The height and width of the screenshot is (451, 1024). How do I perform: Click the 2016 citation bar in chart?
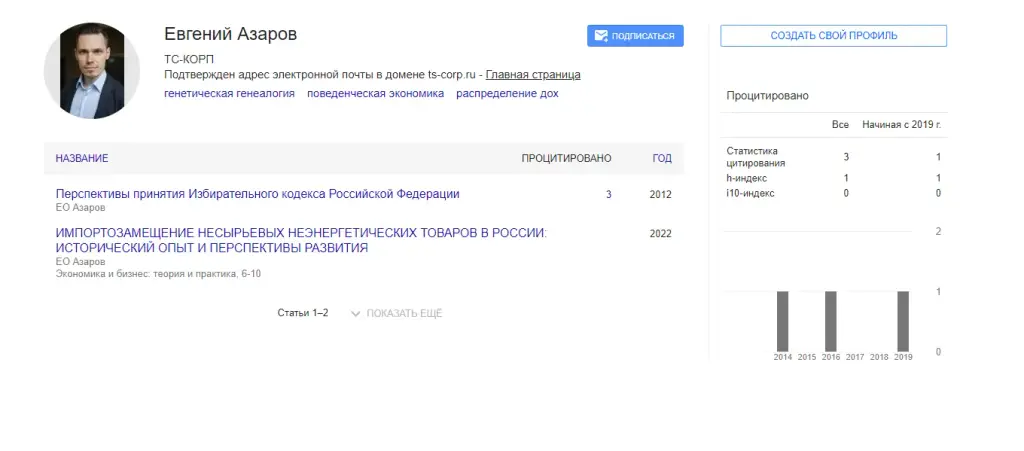pyautogui.click(x=831, y=321)
